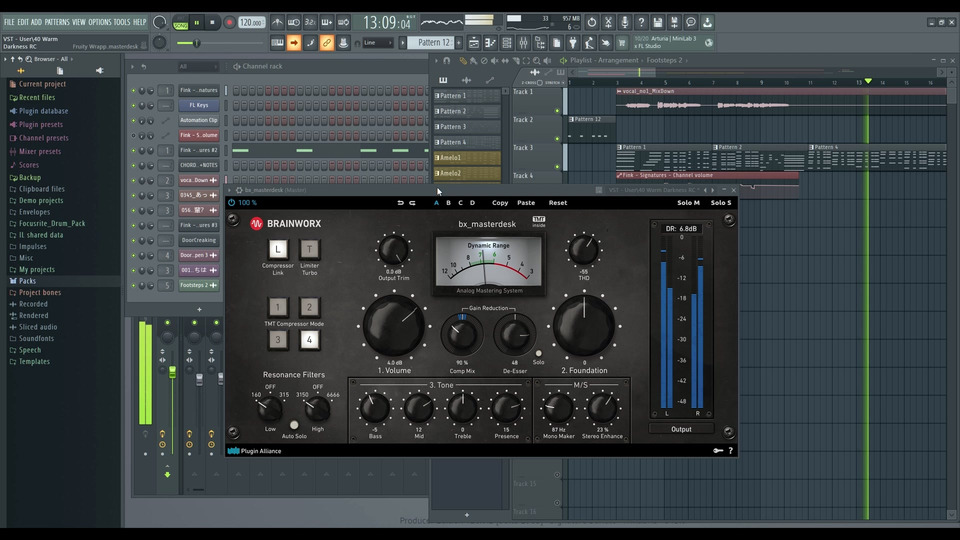
Task: Click the large Volume knob
Action: tap(394, 326)
